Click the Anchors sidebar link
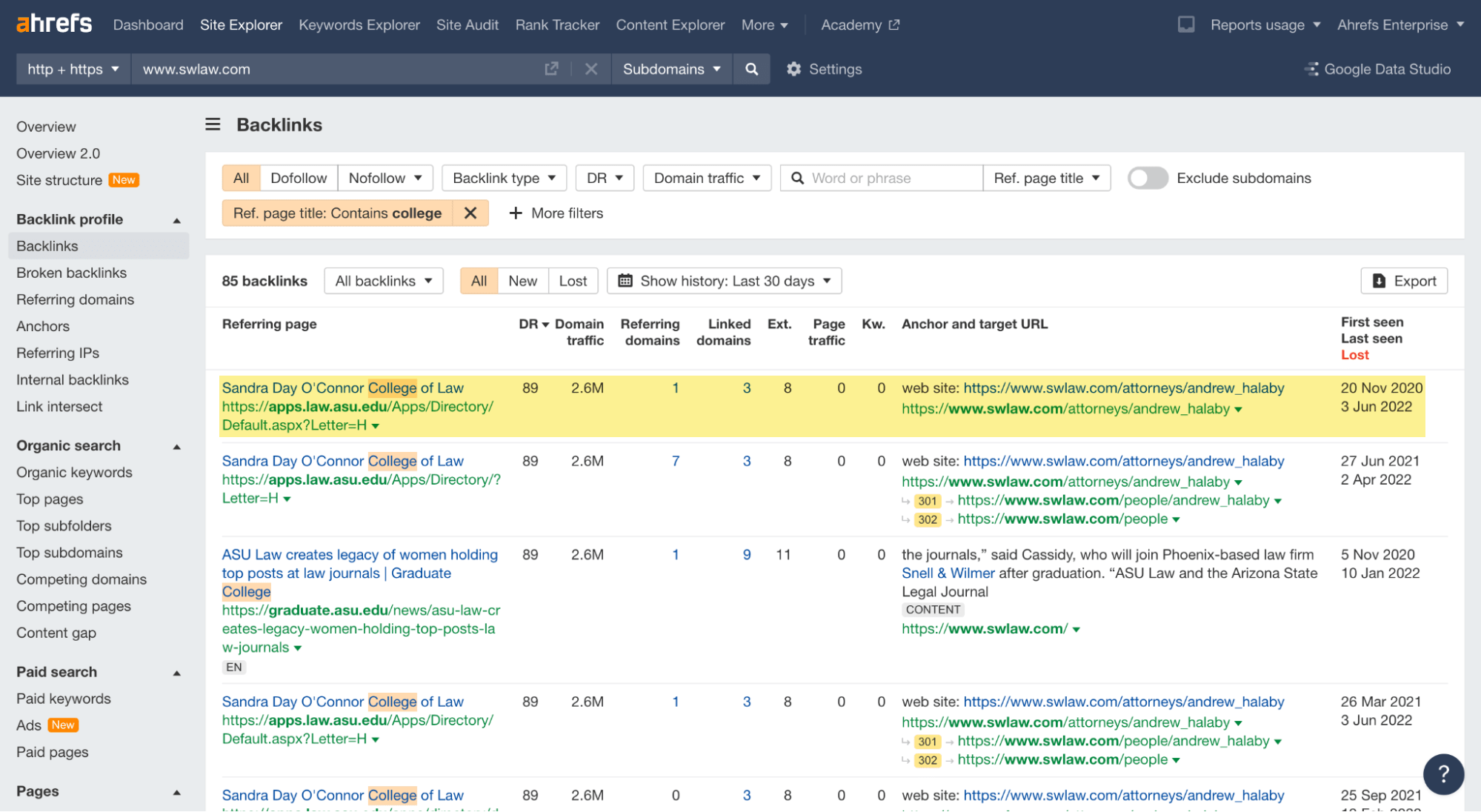The width and height of the screenshot is (1481, 812). click(42, 325)
